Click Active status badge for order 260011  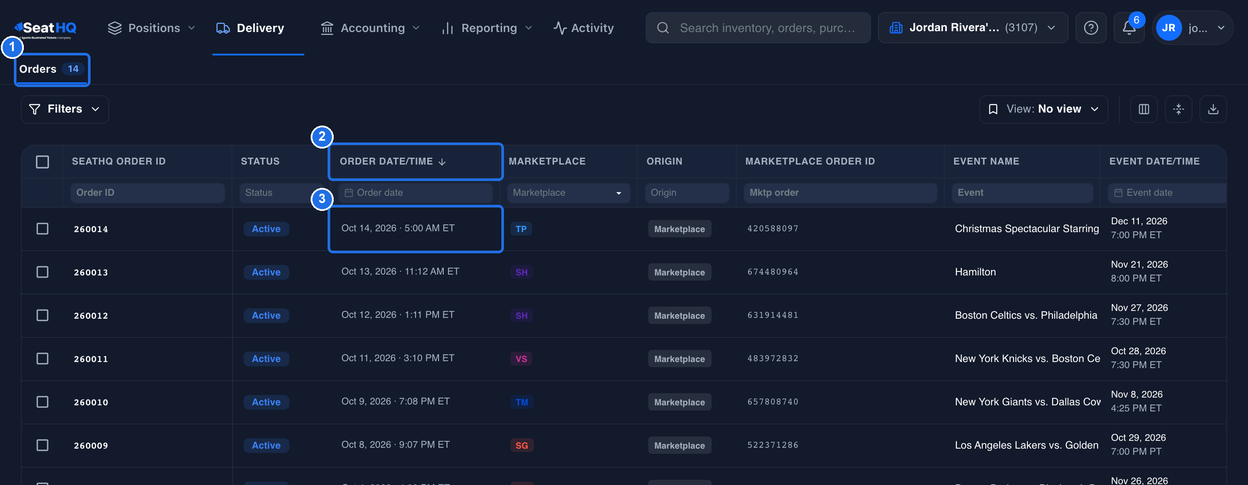click(266, 359)
